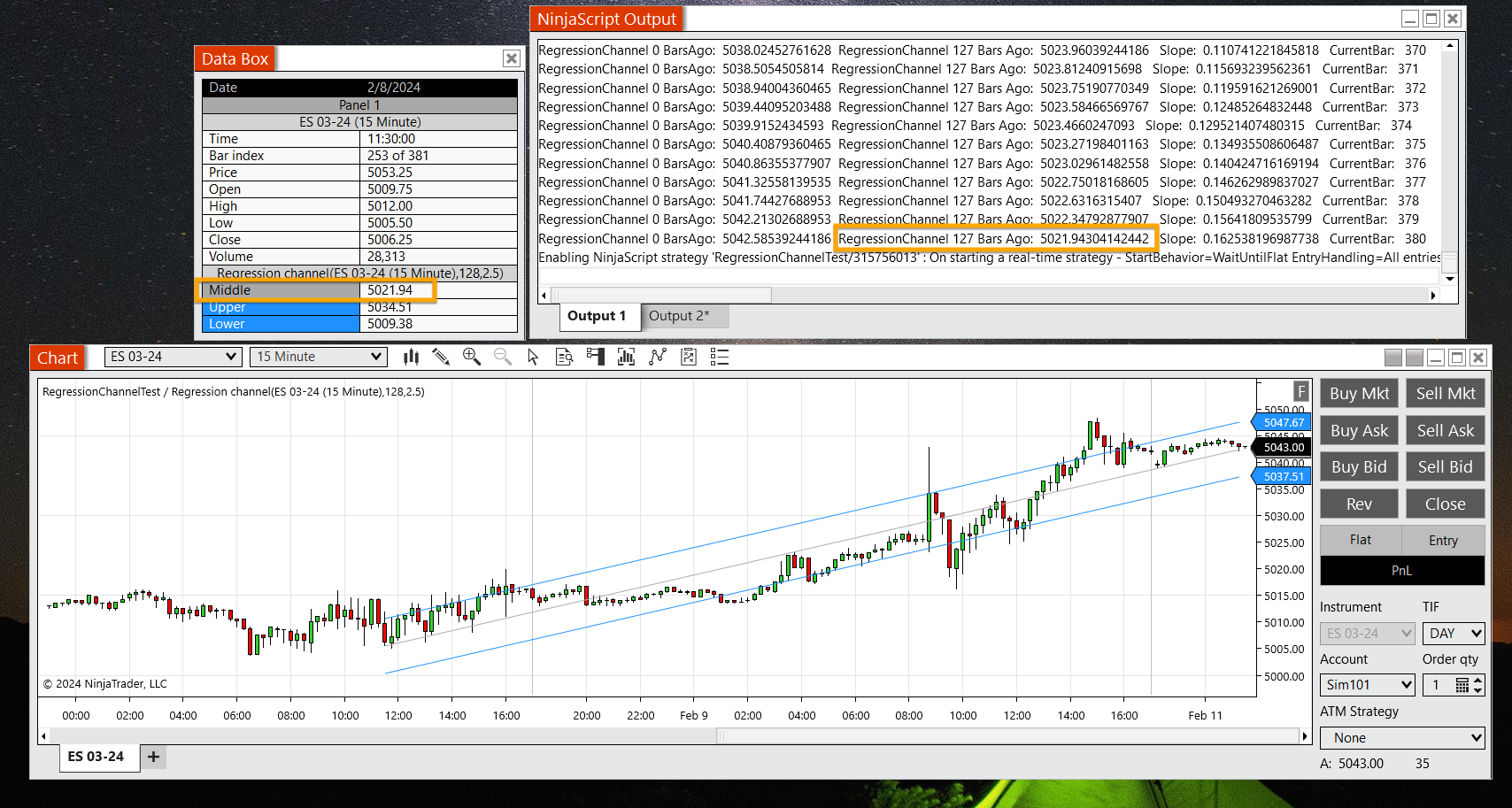
Task: Click the 5043.00 current price marker
Action: click(x=1283, y=447)
